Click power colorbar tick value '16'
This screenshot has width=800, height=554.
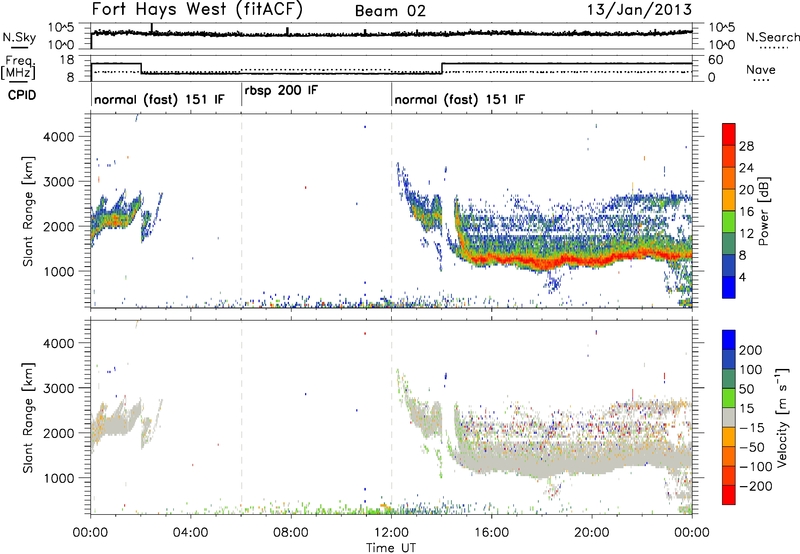[x=746, y=212]
